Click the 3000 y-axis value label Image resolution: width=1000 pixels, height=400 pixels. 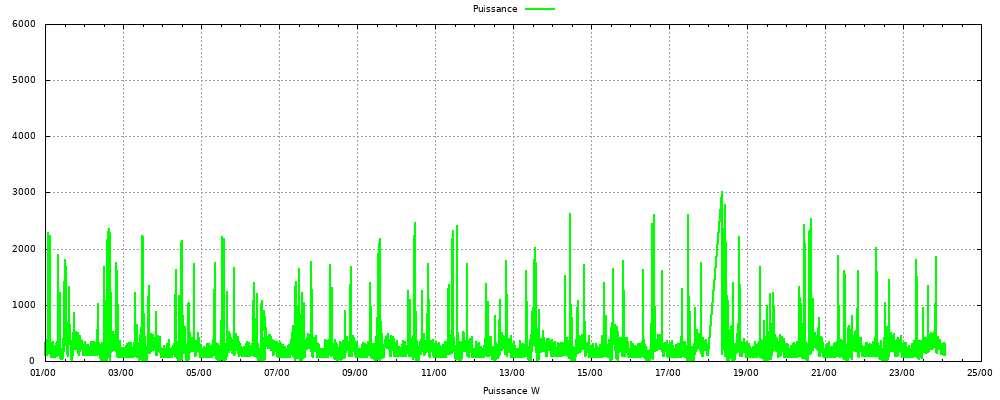tap(23, 193)
